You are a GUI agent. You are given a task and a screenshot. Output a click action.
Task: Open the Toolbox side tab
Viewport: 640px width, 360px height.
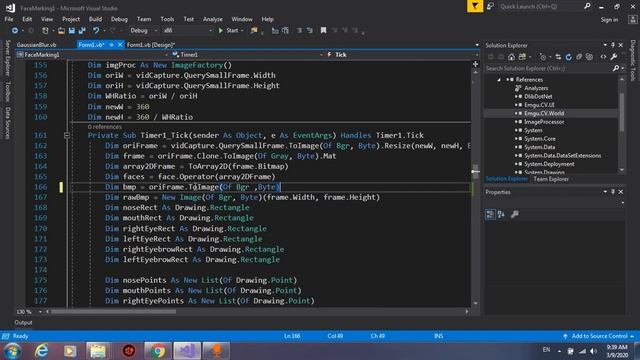(x=7, y=91)
